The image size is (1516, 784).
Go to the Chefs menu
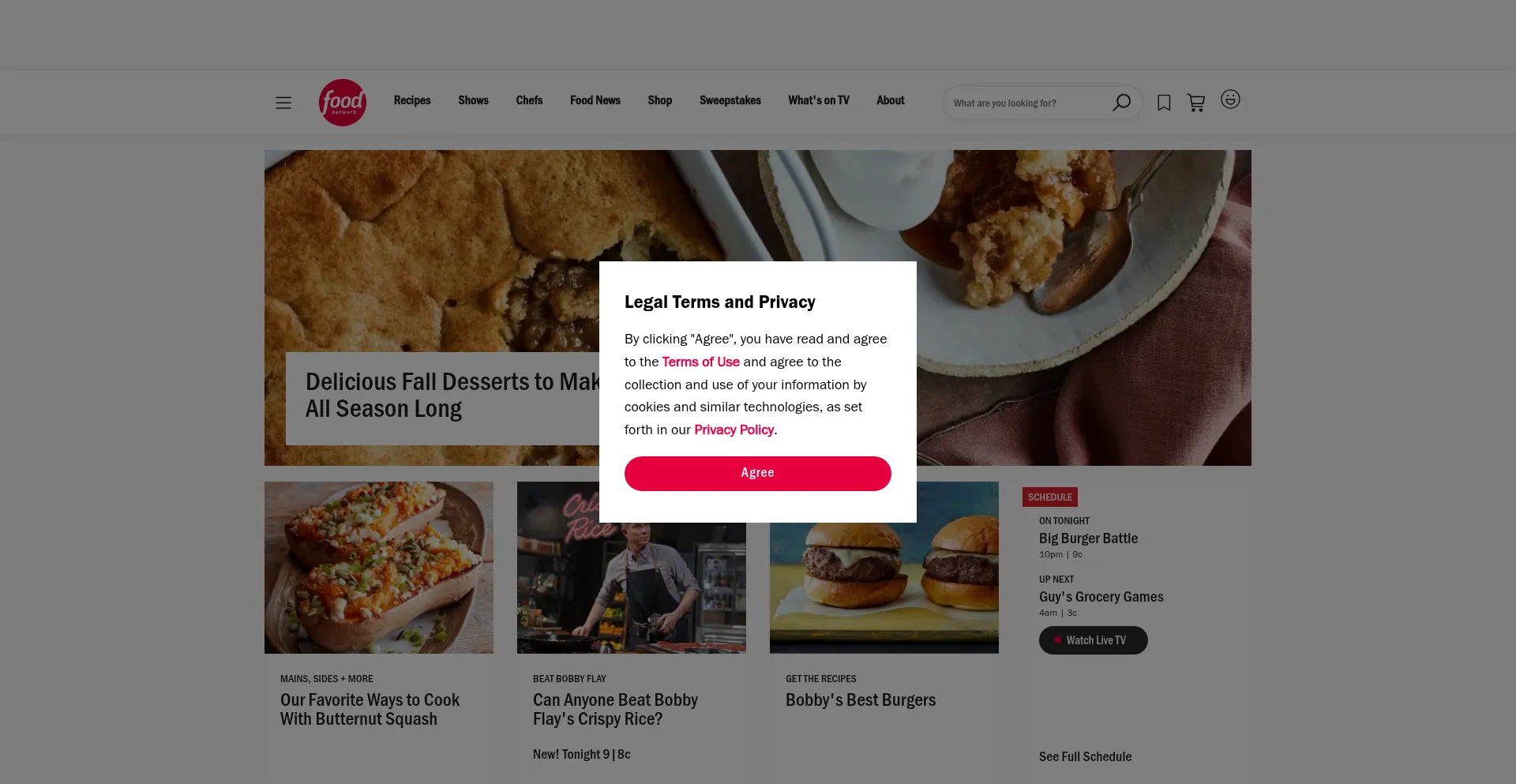pyautogui.click(x=529, y=100)
